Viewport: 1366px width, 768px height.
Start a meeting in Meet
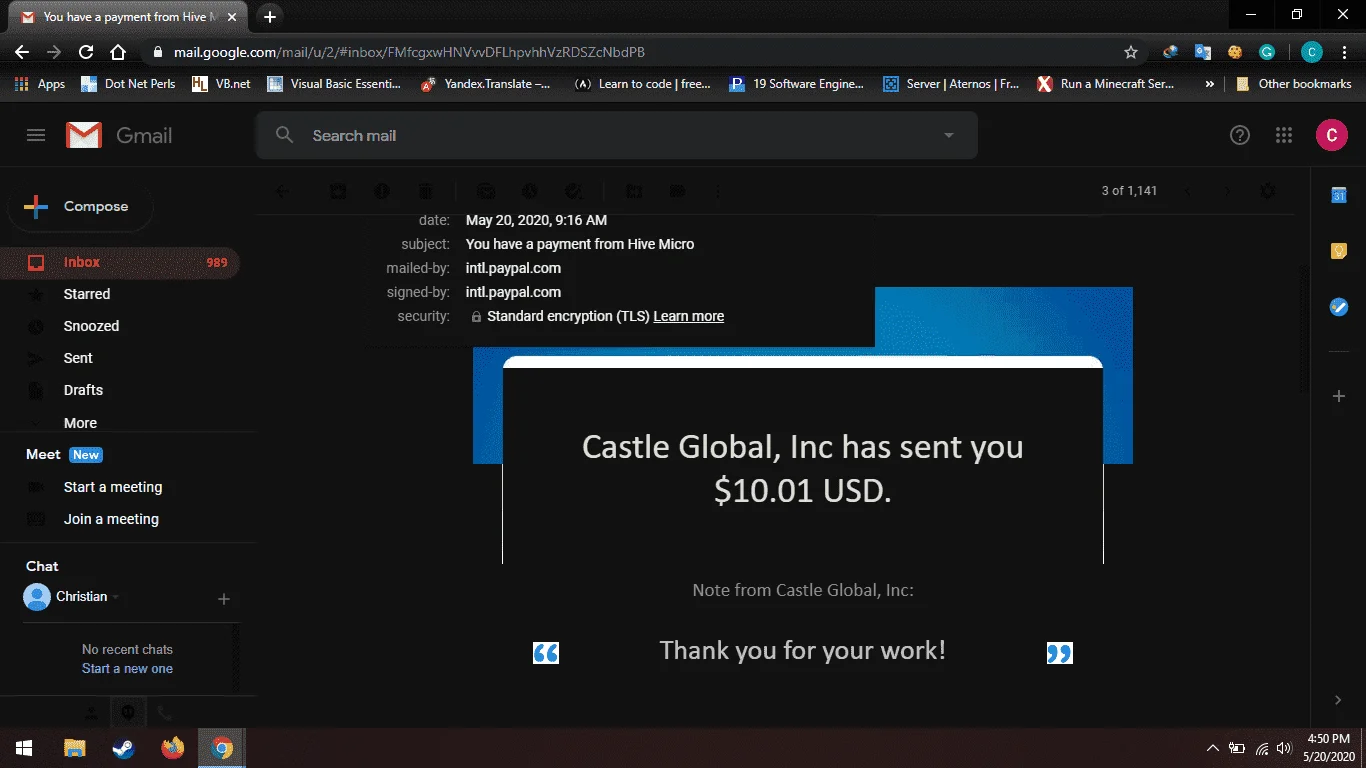[x=113, y=487]
